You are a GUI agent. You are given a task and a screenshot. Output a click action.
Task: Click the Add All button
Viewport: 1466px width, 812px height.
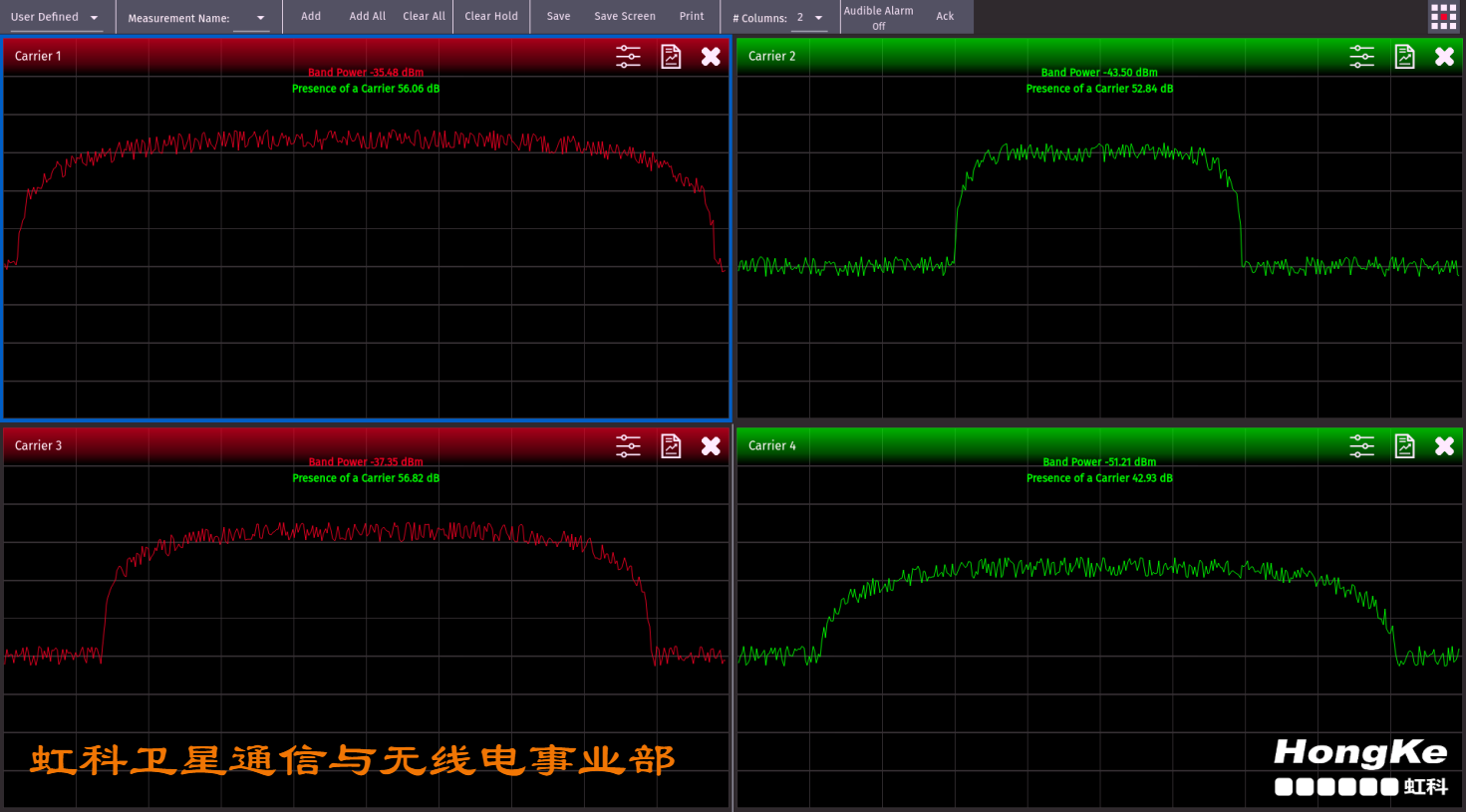pos(367,16)
